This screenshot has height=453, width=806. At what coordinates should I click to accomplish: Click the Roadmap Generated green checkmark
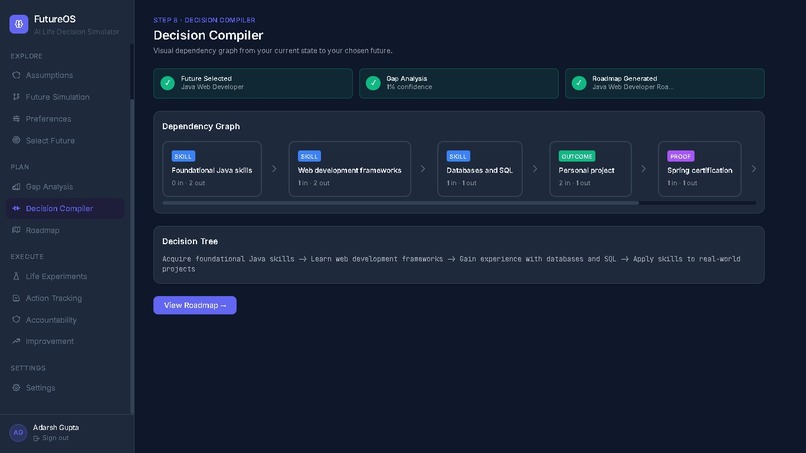coord(579,83)
